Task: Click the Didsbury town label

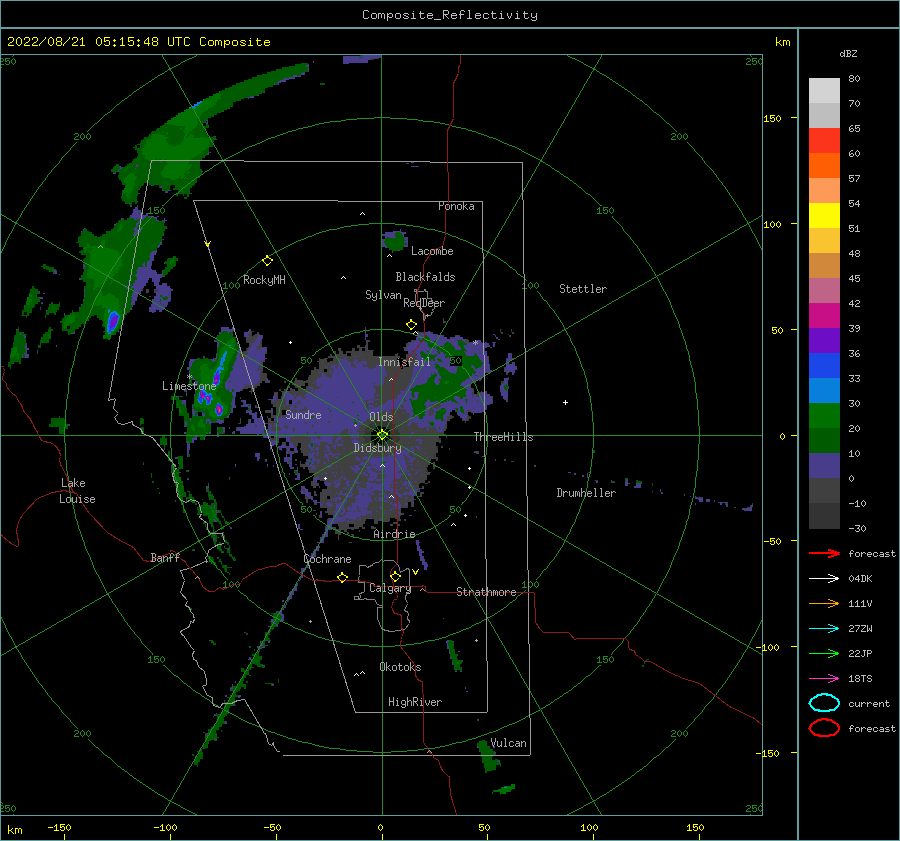Action: coord(378,448)
